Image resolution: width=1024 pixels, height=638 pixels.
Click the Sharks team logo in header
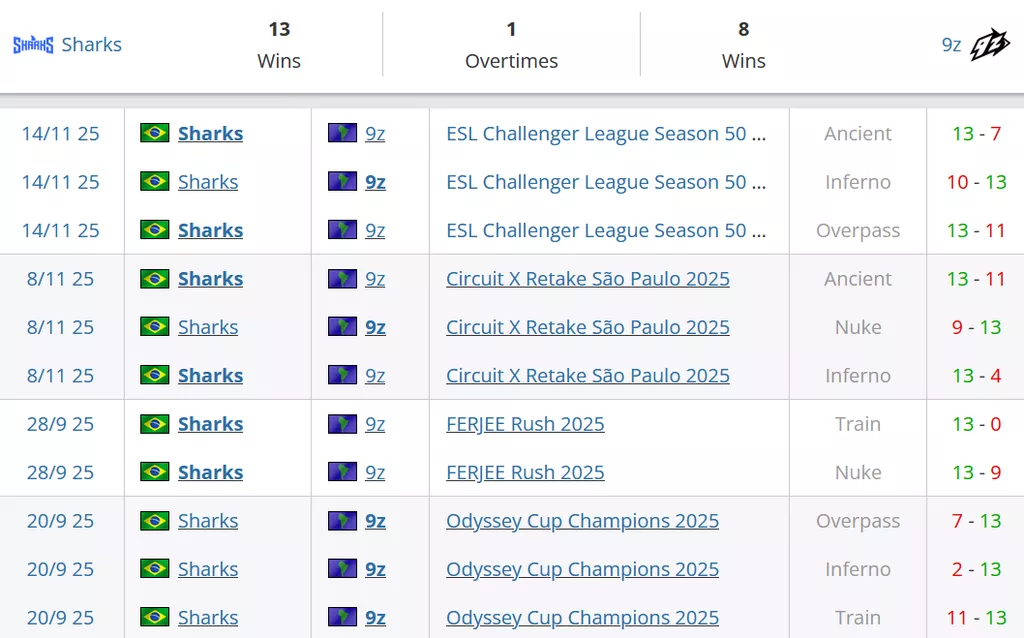[x=33, y=45]
